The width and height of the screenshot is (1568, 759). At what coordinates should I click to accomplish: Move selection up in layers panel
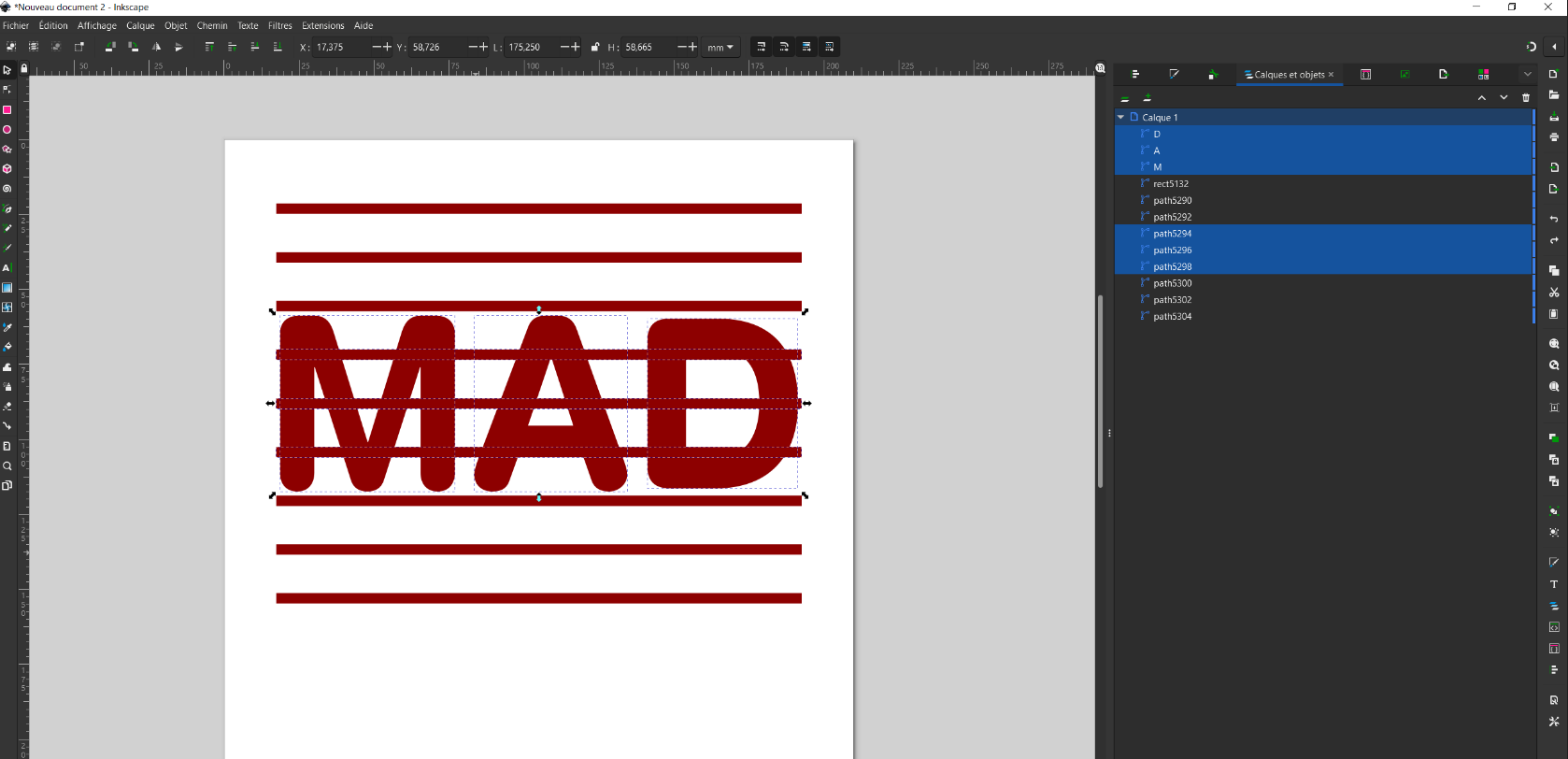[1482, 97]
